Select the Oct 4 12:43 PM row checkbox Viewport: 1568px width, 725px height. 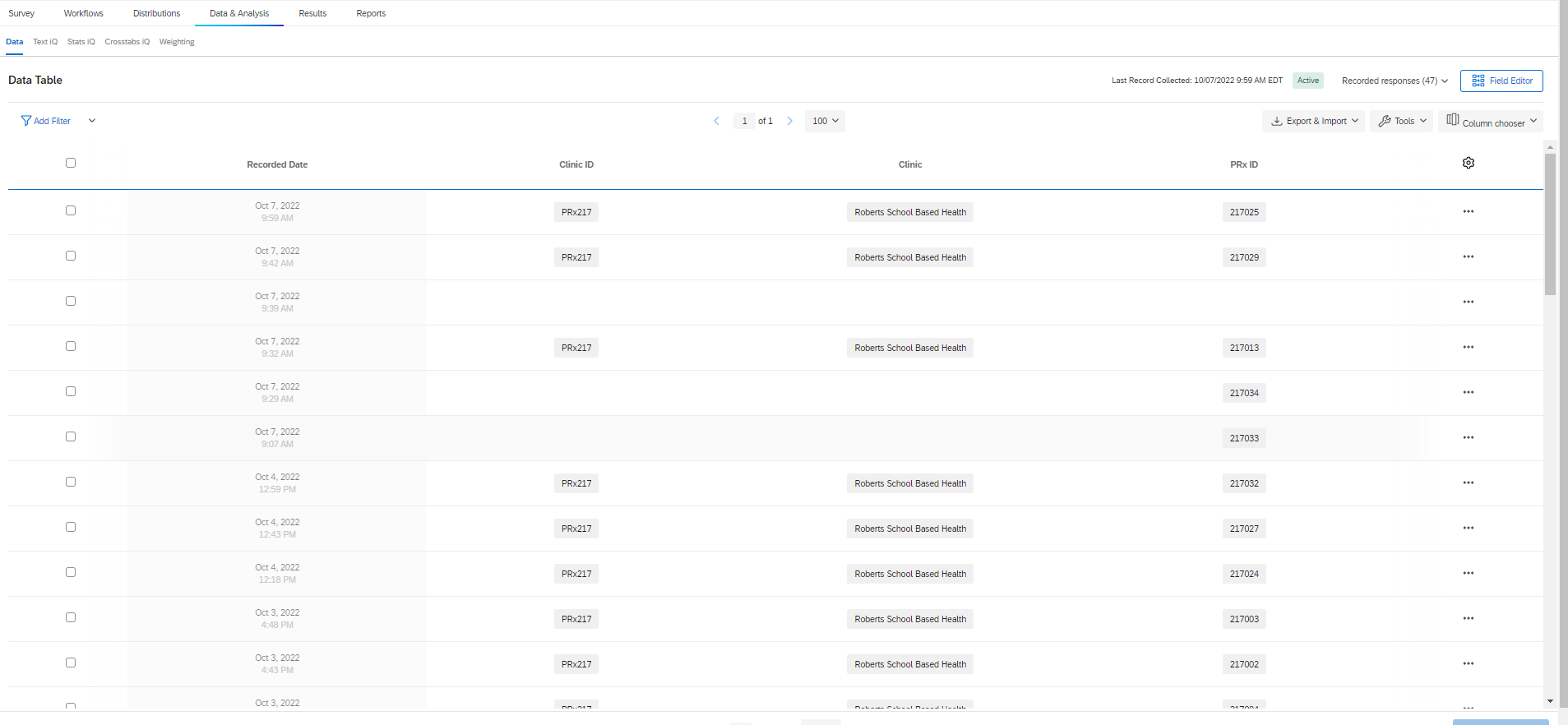click(x=71, y=527)
